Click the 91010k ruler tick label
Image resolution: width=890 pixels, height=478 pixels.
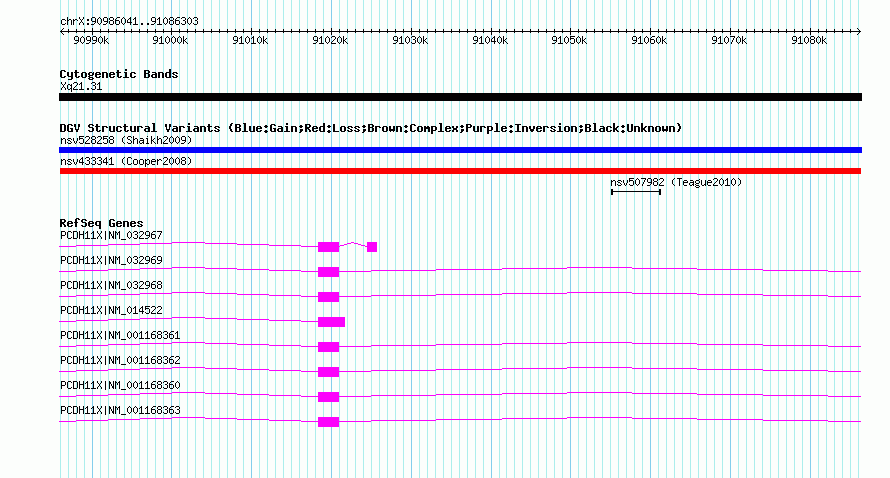click(250, 41)
